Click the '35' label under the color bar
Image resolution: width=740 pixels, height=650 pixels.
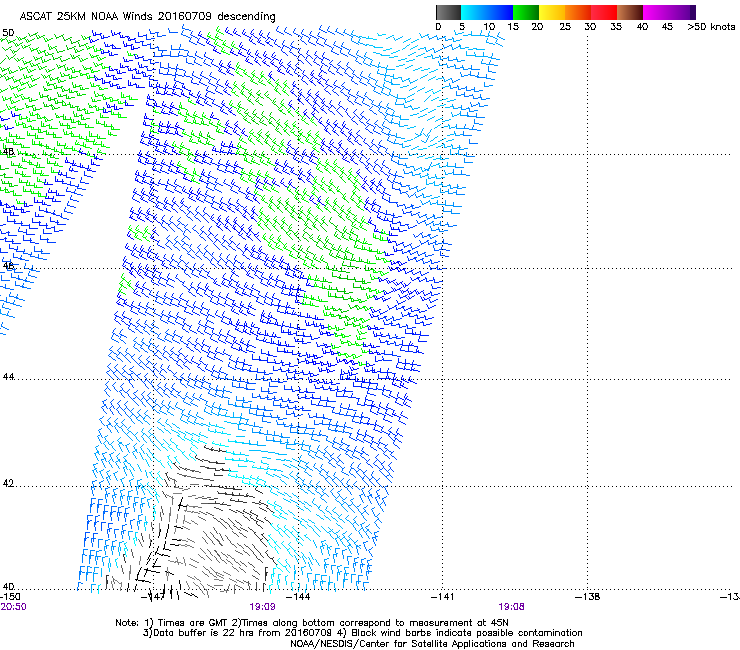[616, 27]
